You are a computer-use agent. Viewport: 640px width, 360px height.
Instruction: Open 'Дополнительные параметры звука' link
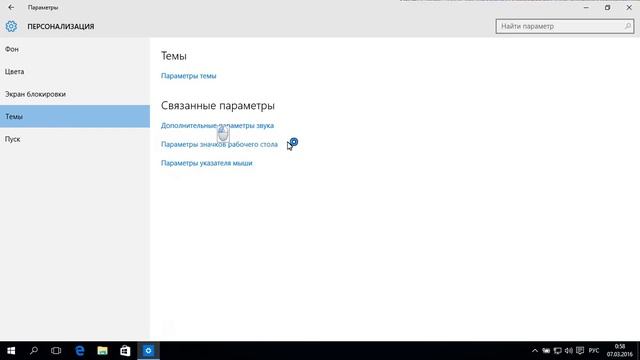tap(217, 125)
